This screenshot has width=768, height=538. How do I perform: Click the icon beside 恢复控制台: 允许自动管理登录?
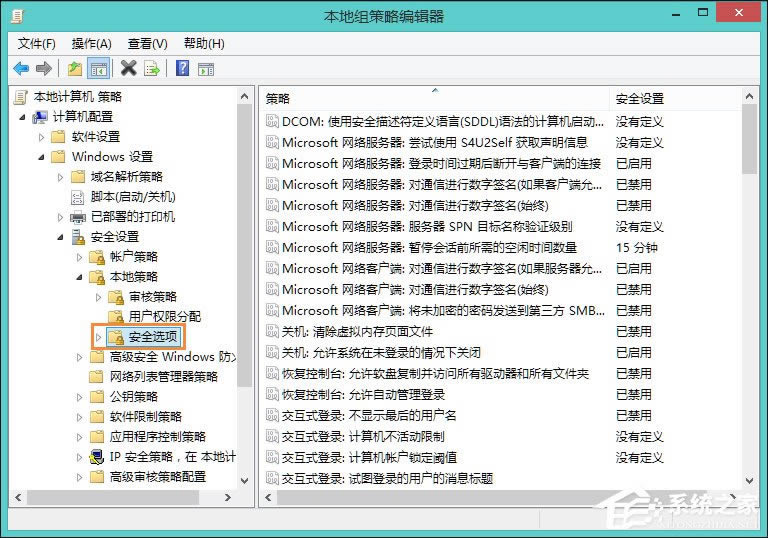click(x=272, y=394)
